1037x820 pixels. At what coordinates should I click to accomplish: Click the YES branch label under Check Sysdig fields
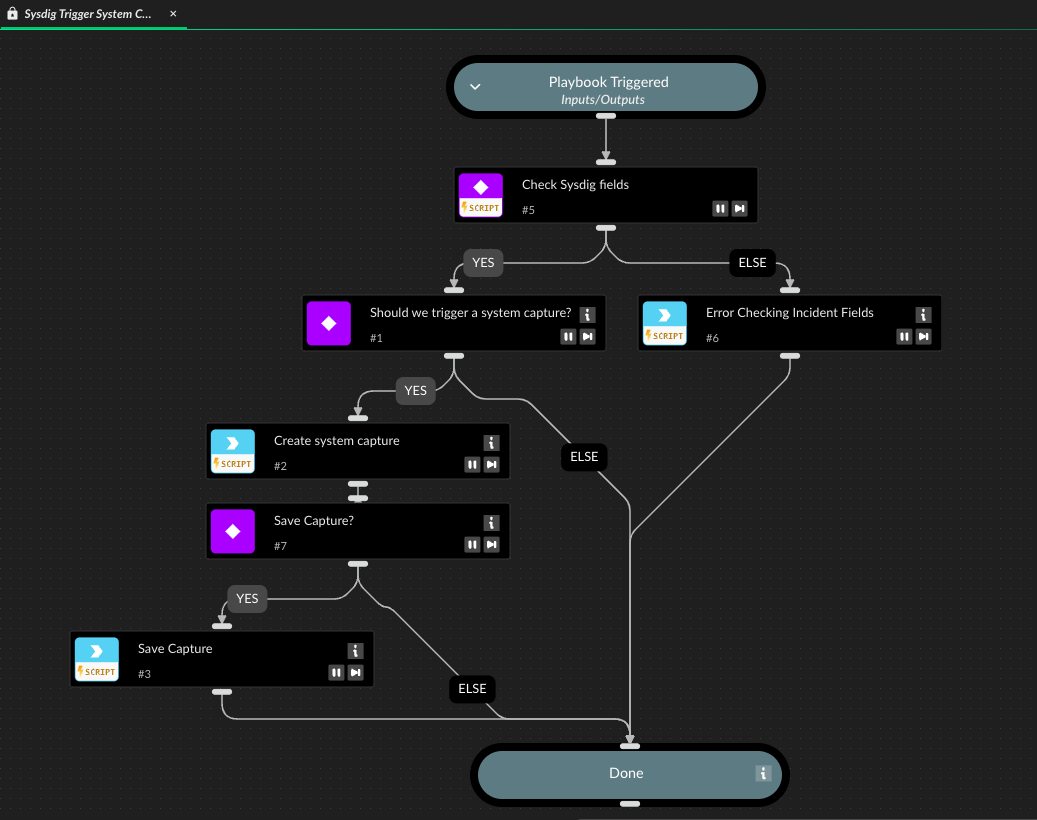click(x=483, y=262)
